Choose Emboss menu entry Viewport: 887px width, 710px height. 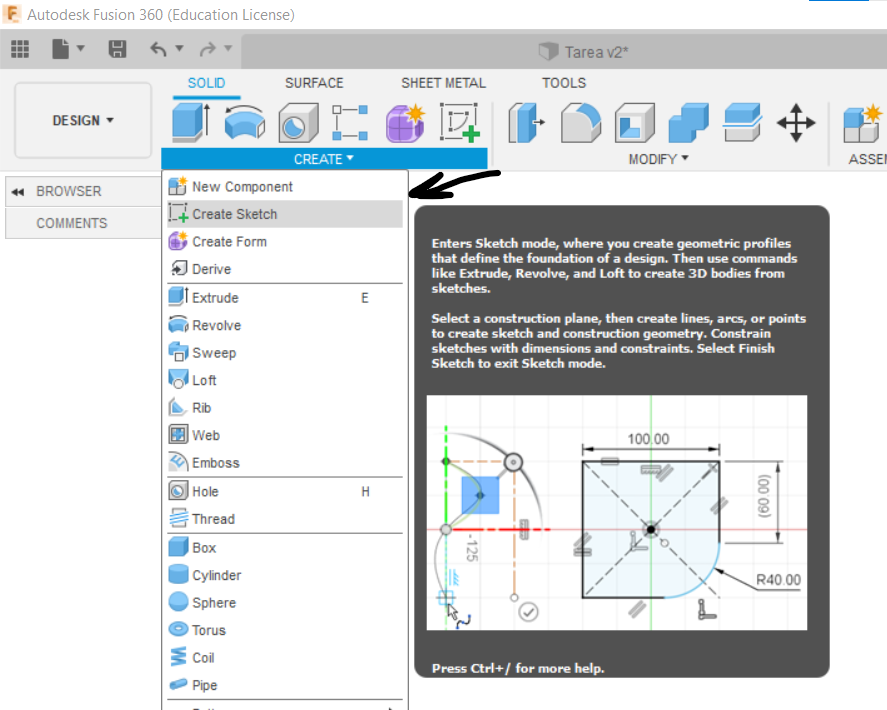coord(285,463)
